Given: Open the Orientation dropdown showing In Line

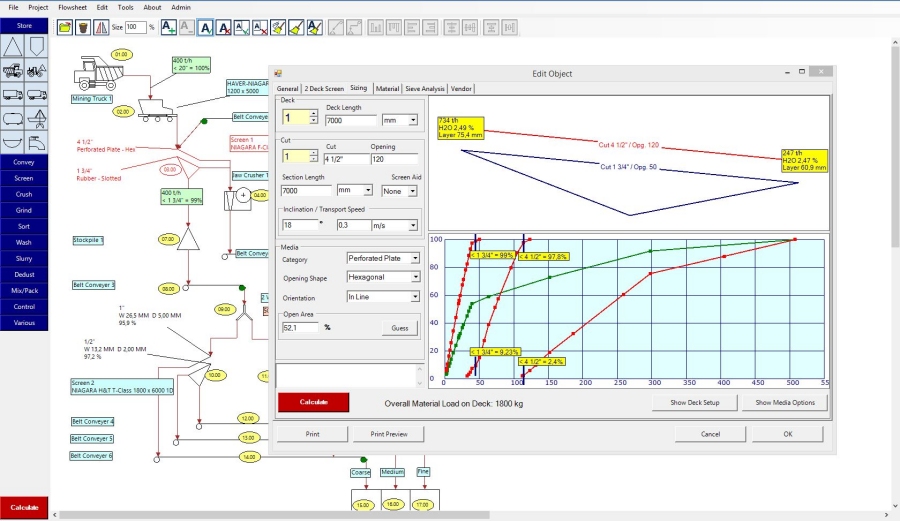Looking at the screenshot, I should 415,297.
